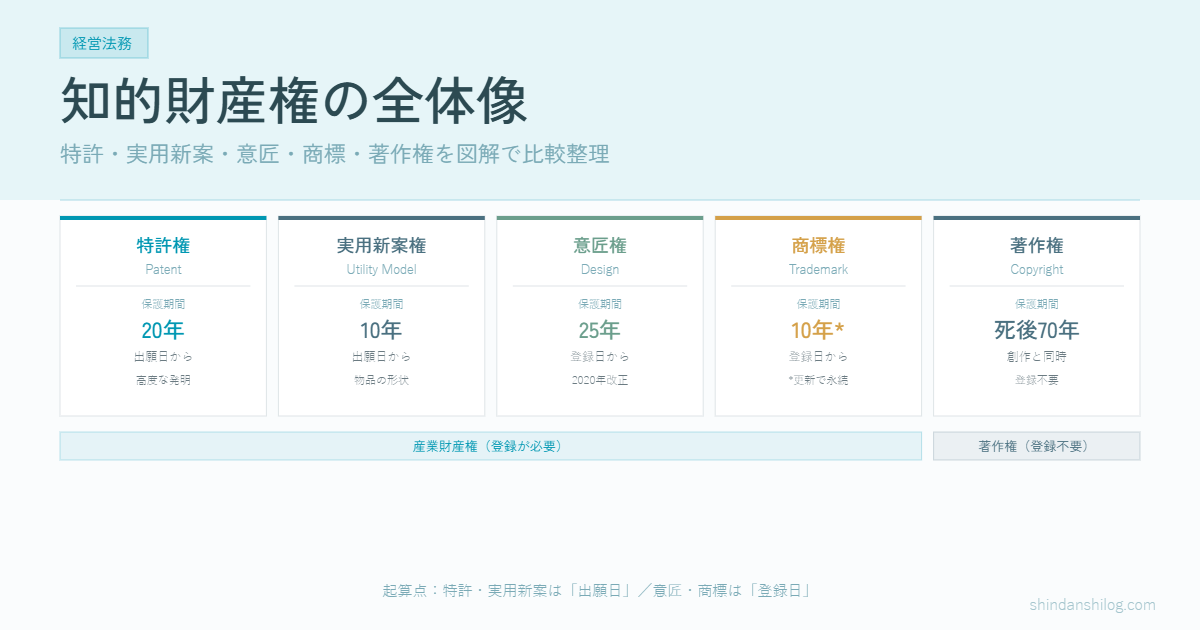Image resolution: width=1200 pixels, height=630 pixels.
Task: Click the *更新で永続 footnote in the Trademark card
Action: [818, 380]
